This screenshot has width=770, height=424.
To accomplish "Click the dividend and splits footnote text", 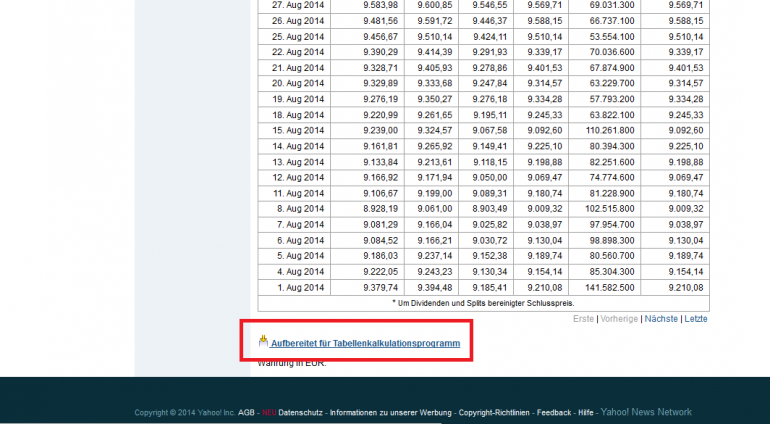I will click(x=483, y=303).
